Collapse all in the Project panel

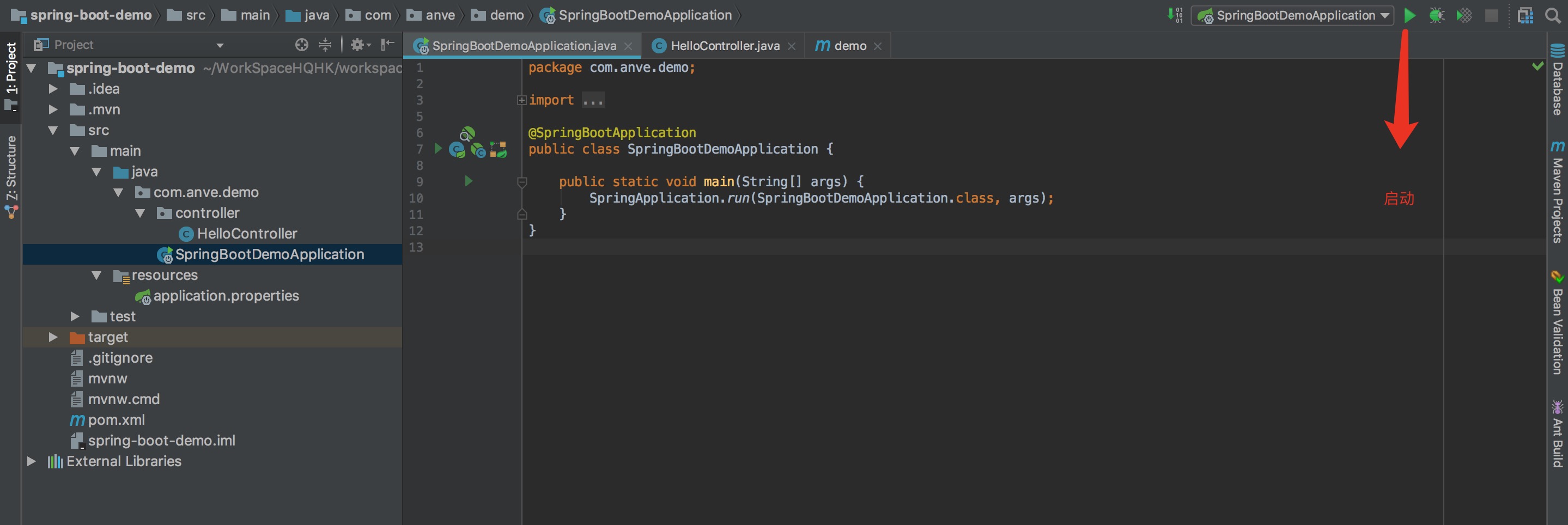(326, 45)
